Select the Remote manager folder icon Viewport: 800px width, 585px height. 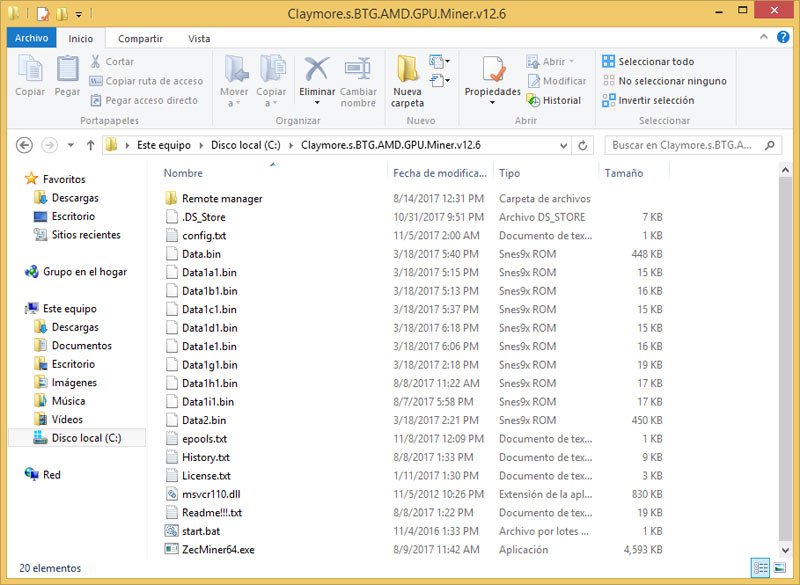pyautogui.click(x=171, y=198)
